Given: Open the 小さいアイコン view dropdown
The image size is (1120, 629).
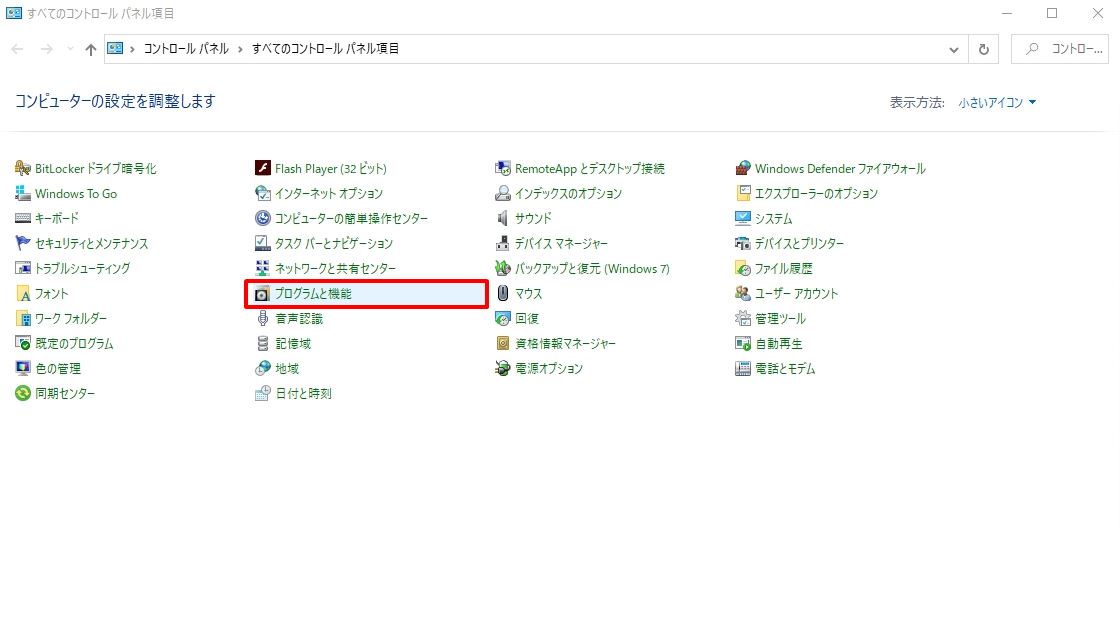Looking at the screenshot, I should [x=997, y=103].
